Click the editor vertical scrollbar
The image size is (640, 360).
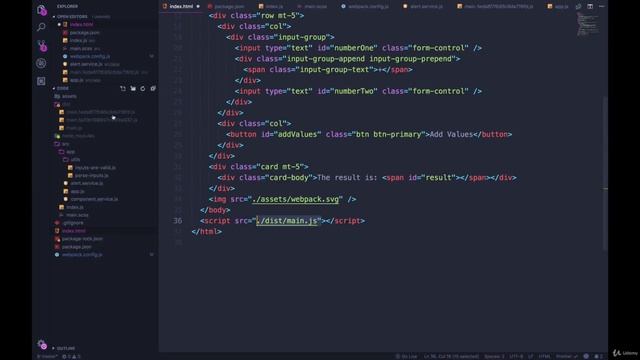pos(605,173)
